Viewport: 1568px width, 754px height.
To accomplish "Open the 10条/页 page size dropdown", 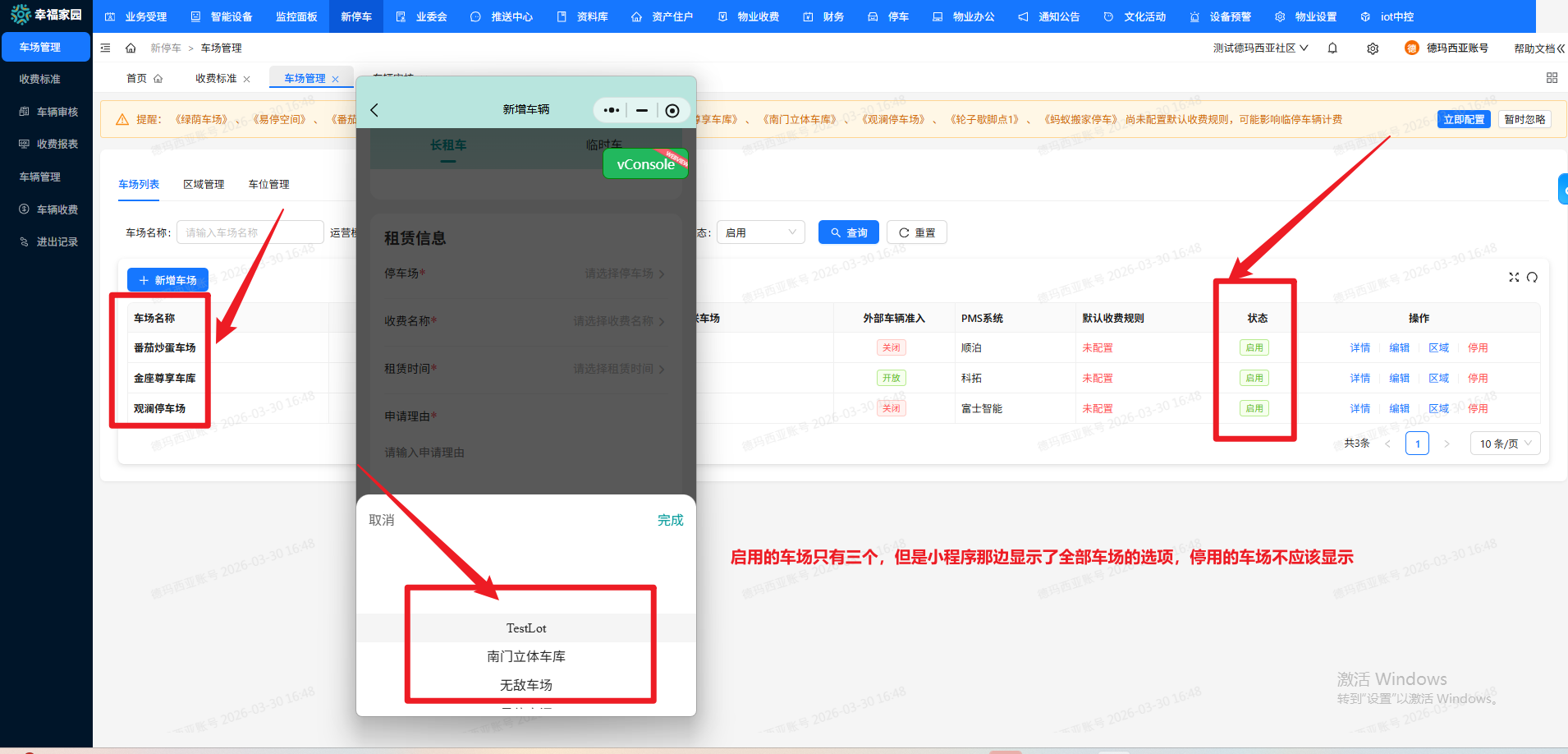I will pos(1505,444).
